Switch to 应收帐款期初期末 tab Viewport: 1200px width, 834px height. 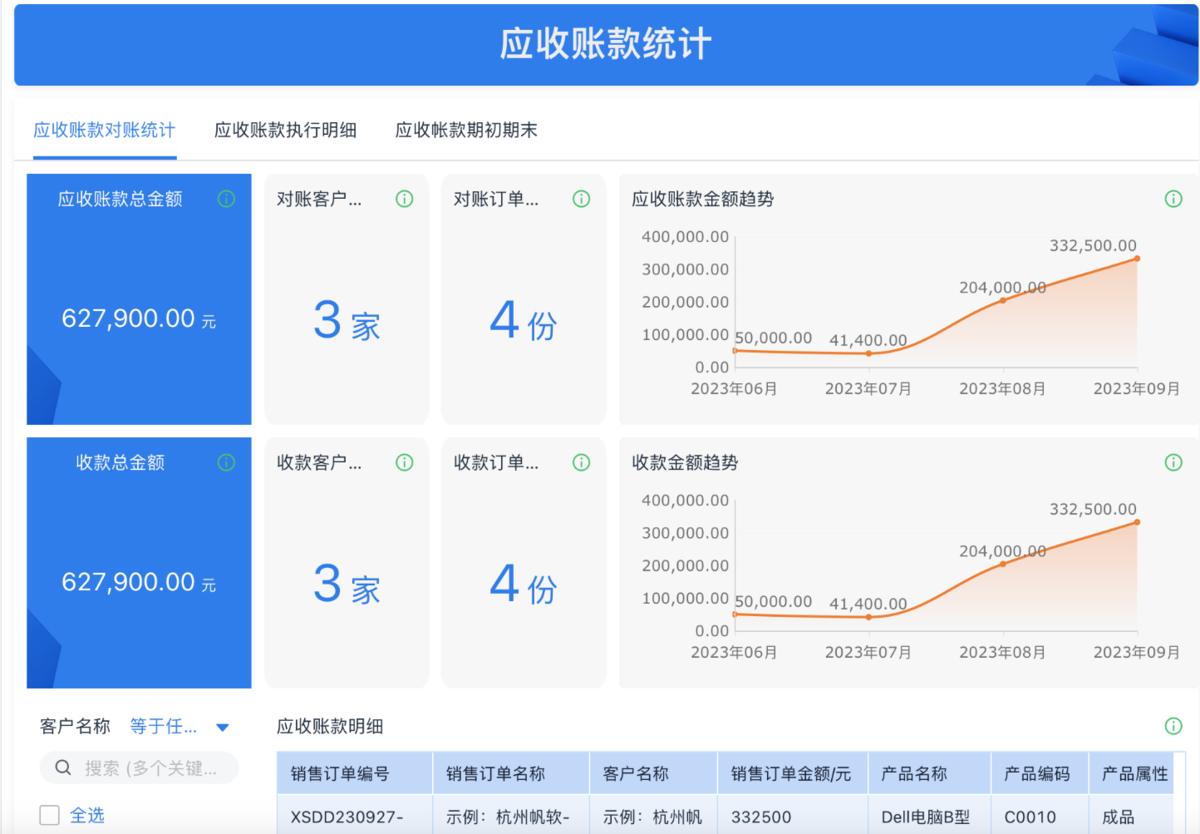[x=466, y=130]
